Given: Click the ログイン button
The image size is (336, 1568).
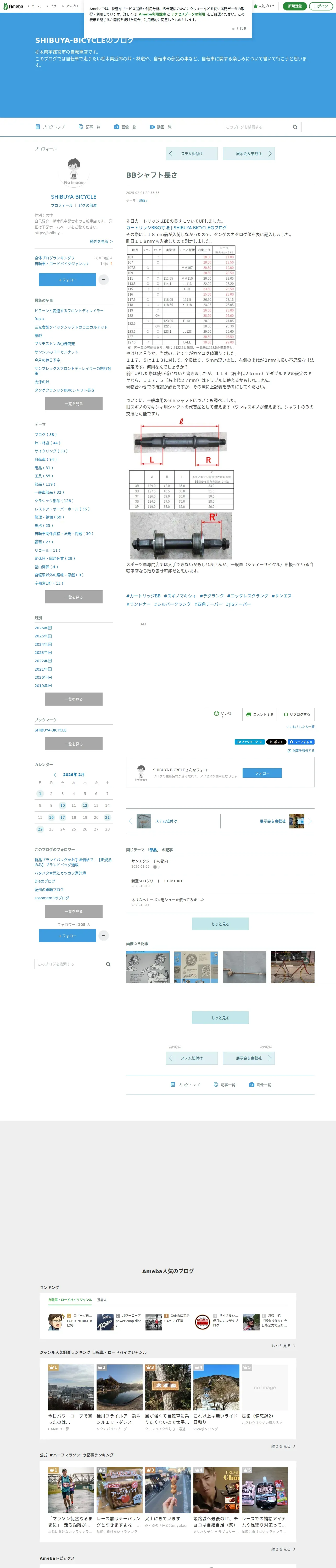Looking at the screenshot, I should [x=321, y=6].
